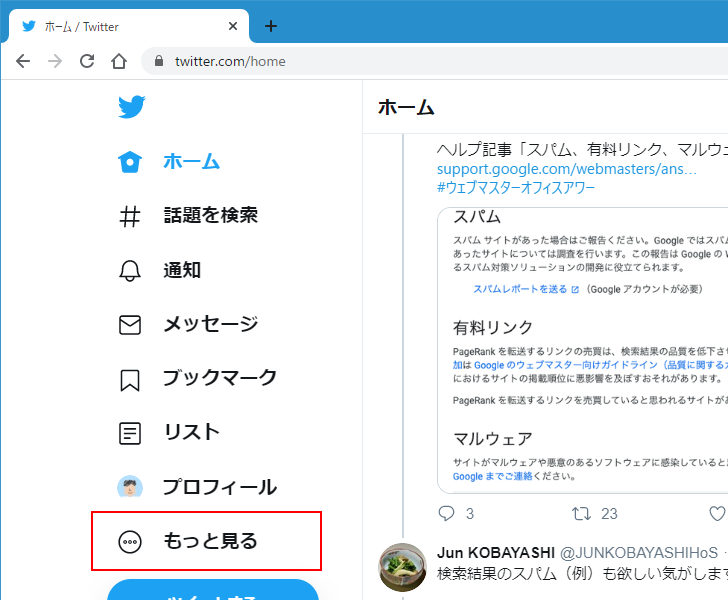Viewport: 728px width, 600px height.
Task: Click the bell notifications icon
Action: point(130,270)
